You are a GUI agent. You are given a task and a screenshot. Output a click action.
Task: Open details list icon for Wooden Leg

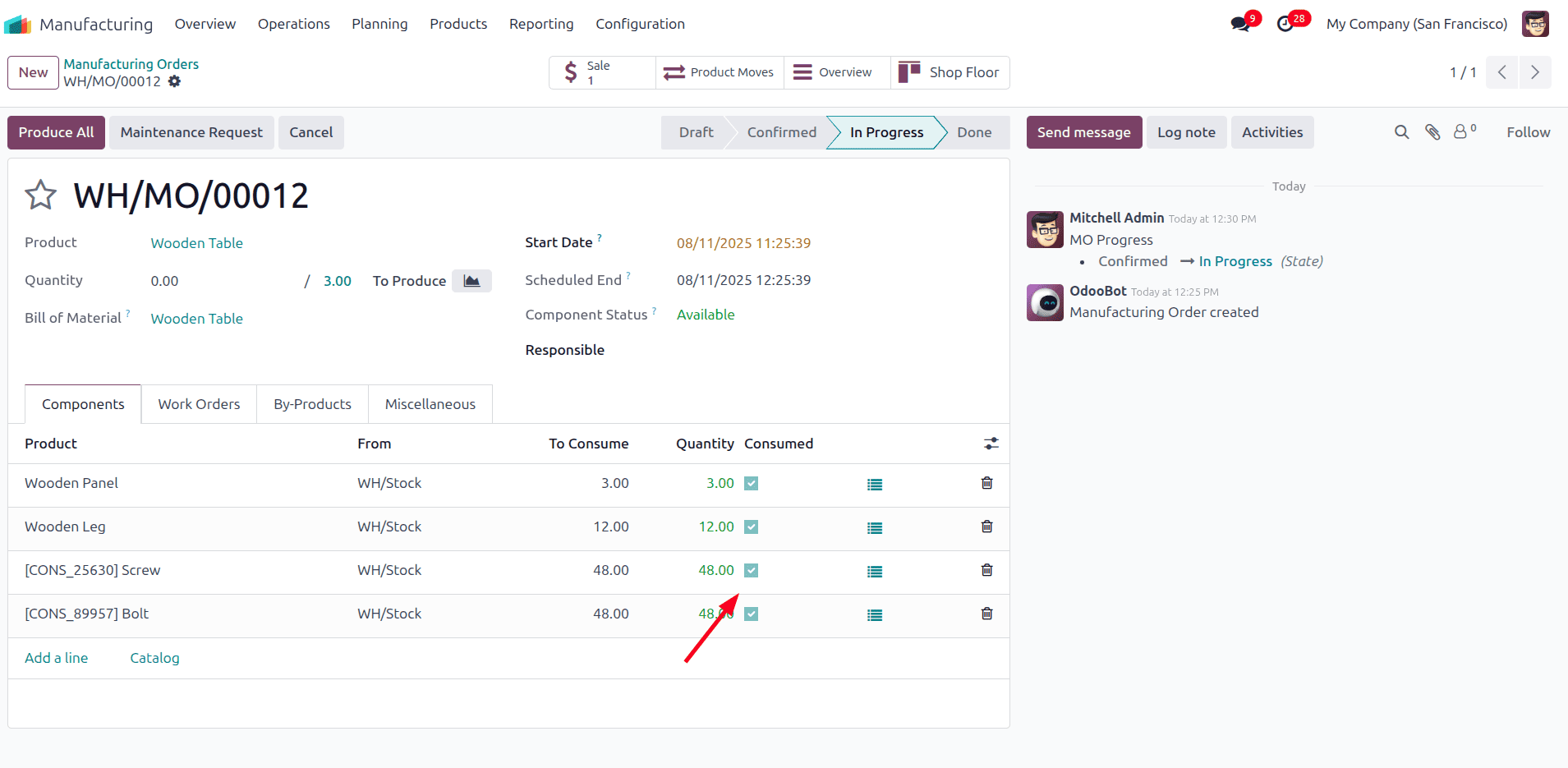click(875, 528)
